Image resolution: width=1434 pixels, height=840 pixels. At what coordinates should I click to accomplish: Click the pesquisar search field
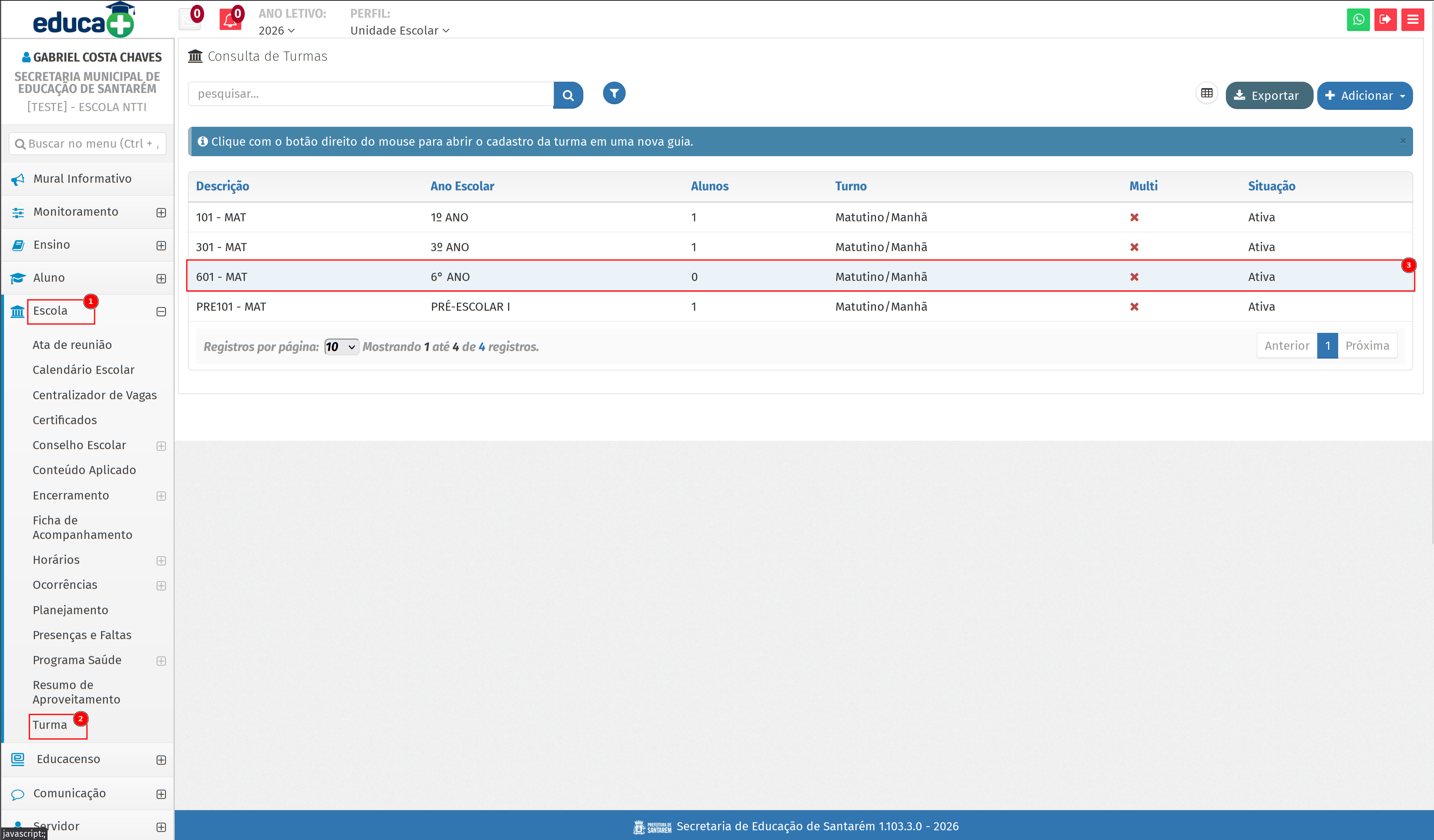370,94
